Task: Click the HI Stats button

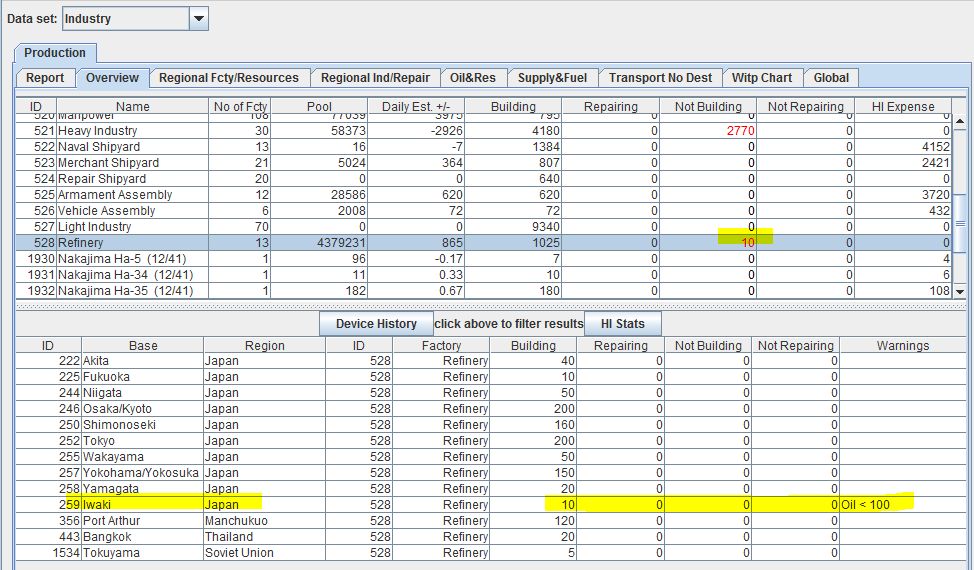Action: tap(622, 323)
